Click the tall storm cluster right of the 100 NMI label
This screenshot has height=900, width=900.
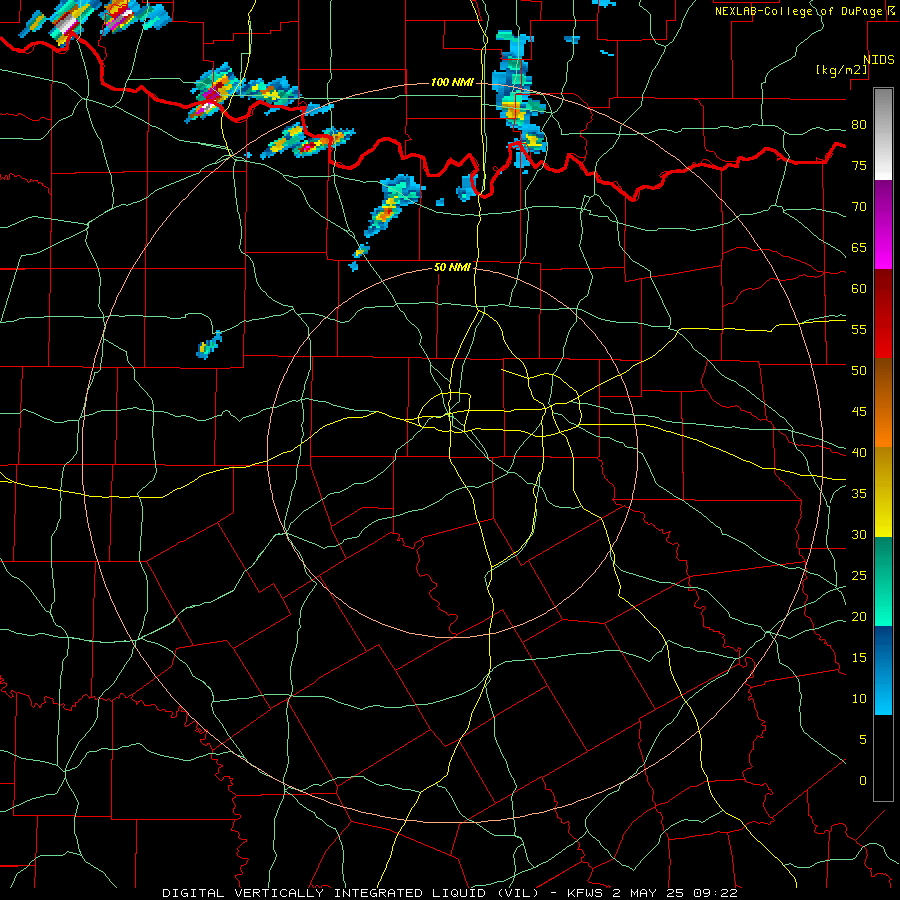(x=519, y=100)
